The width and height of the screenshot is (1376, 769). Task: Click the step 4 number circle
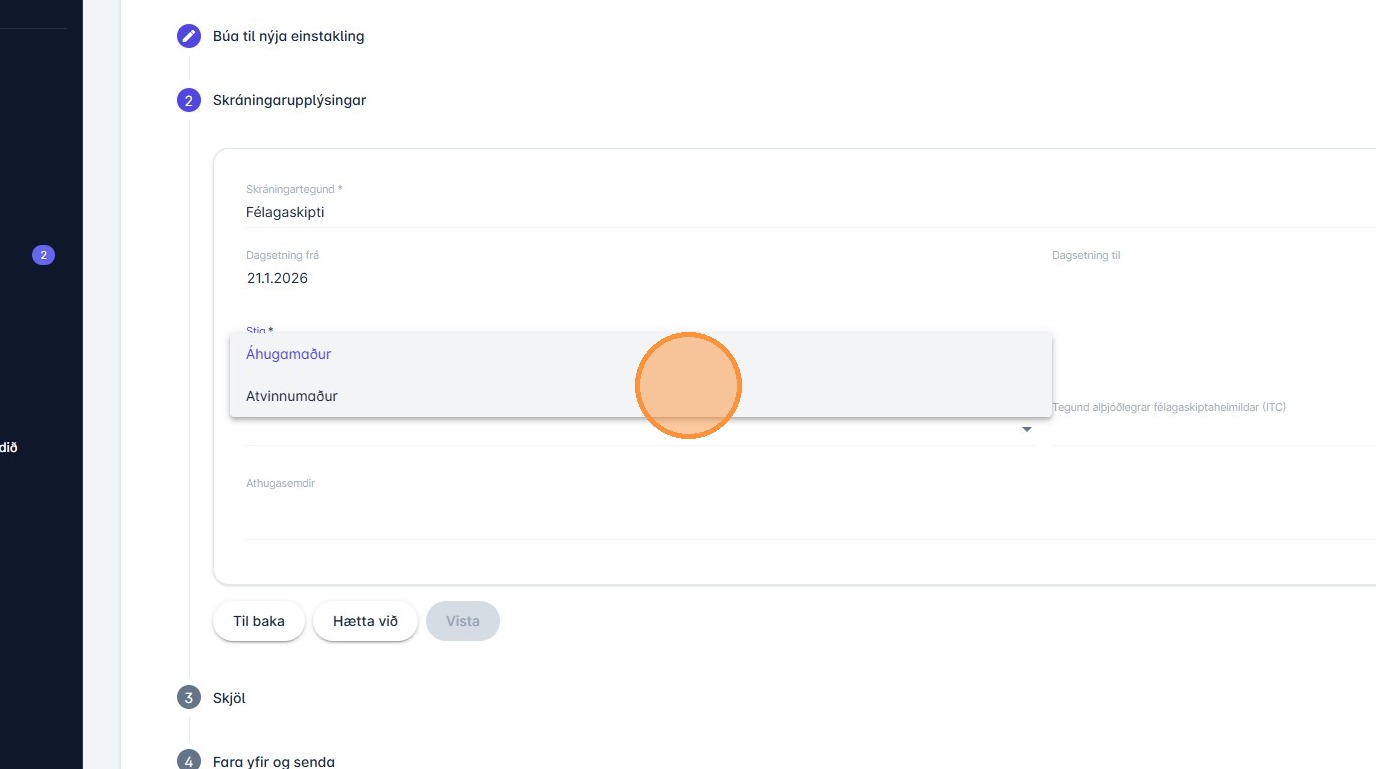[188, 761]
